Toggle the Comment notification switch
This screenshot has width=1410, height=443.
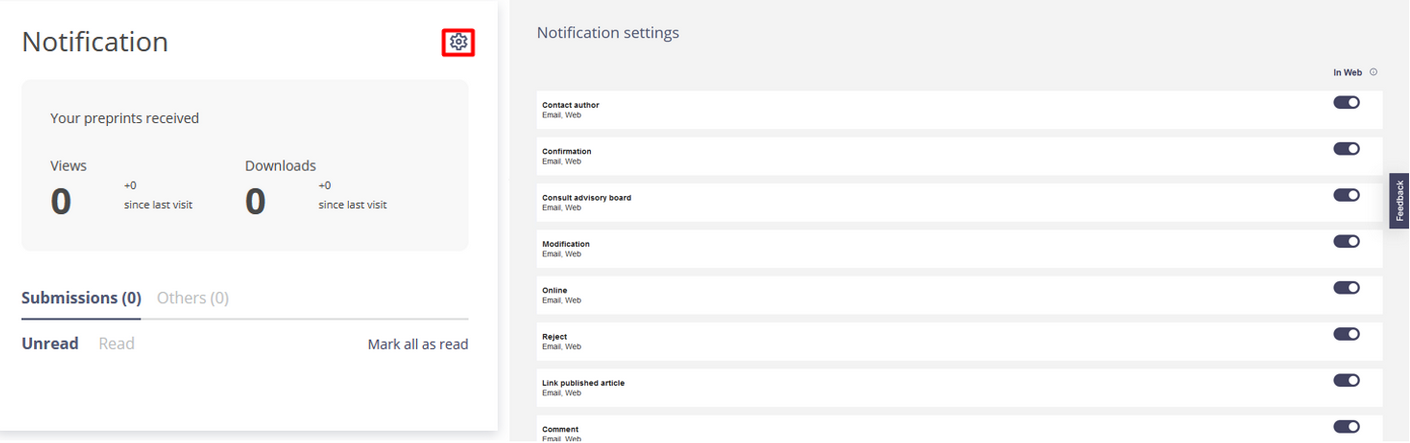coord(1346,427)
